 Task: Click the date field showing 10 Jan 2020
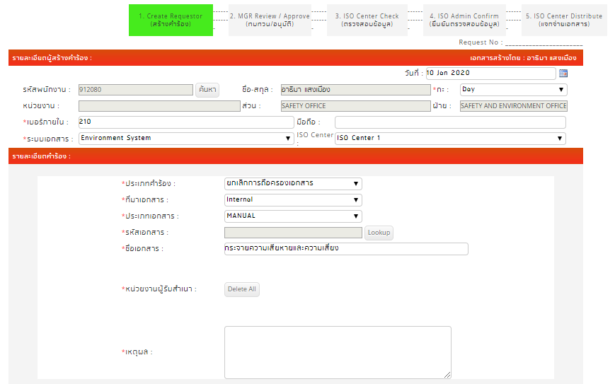[x=491, y=73]
